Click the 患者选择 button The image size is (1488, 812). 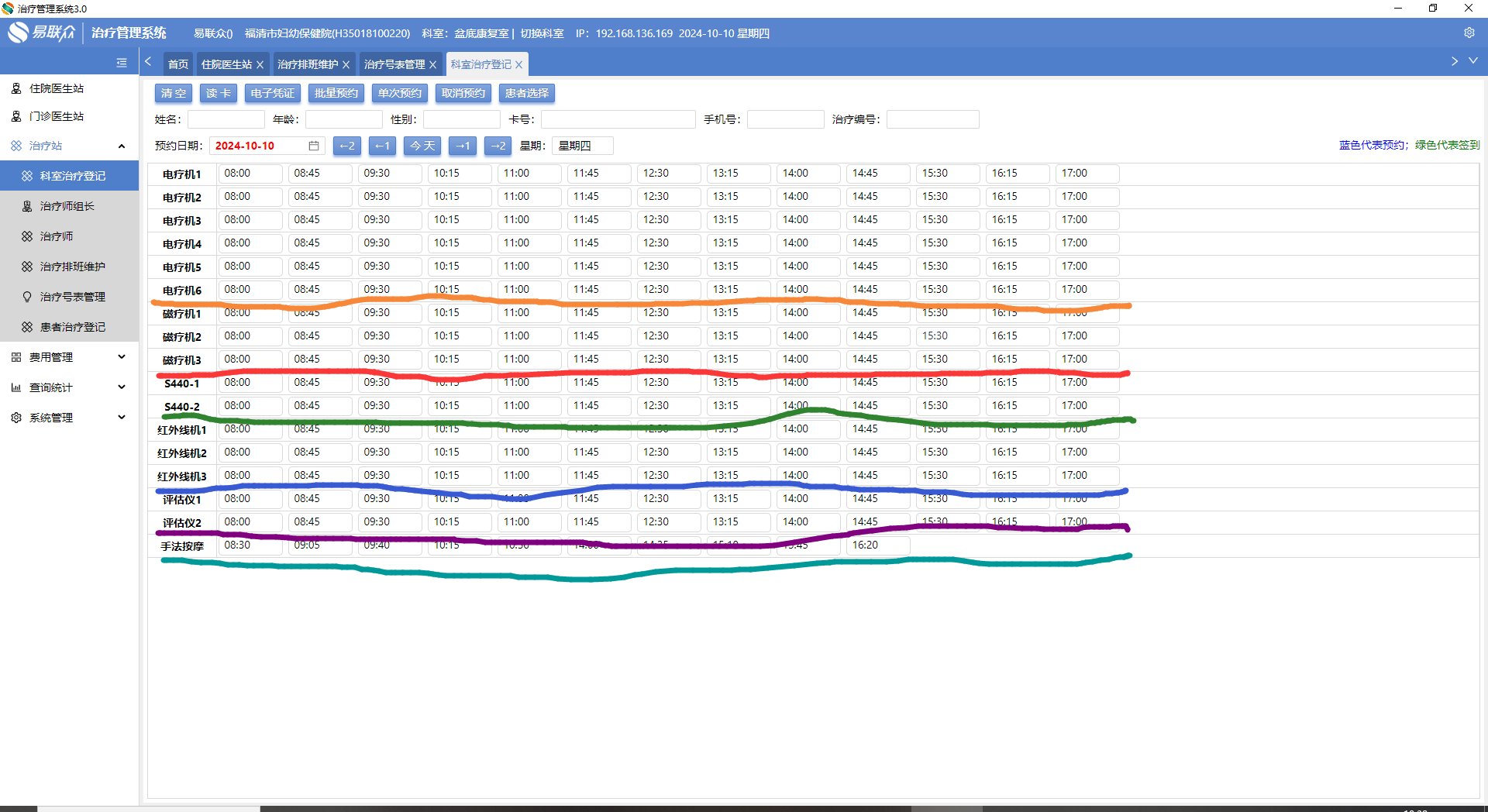point(527,93)
